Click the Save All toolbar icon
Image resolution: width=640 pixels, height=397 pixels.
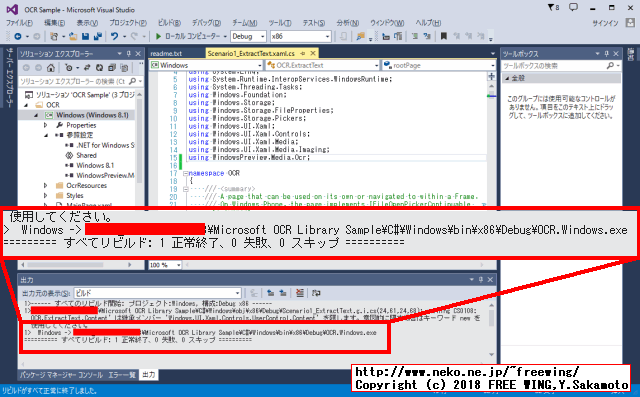(x=98, y=36)
